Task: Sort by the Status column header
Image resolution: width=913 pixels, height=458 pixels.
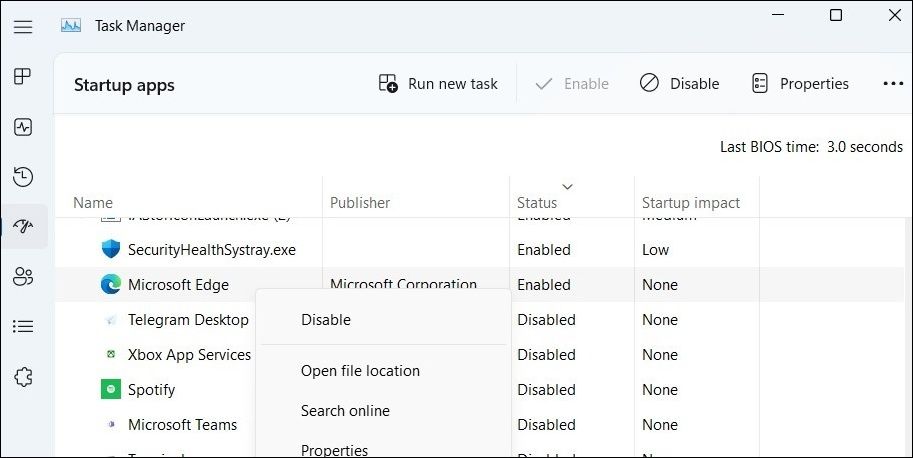Action: coord(537,203)
